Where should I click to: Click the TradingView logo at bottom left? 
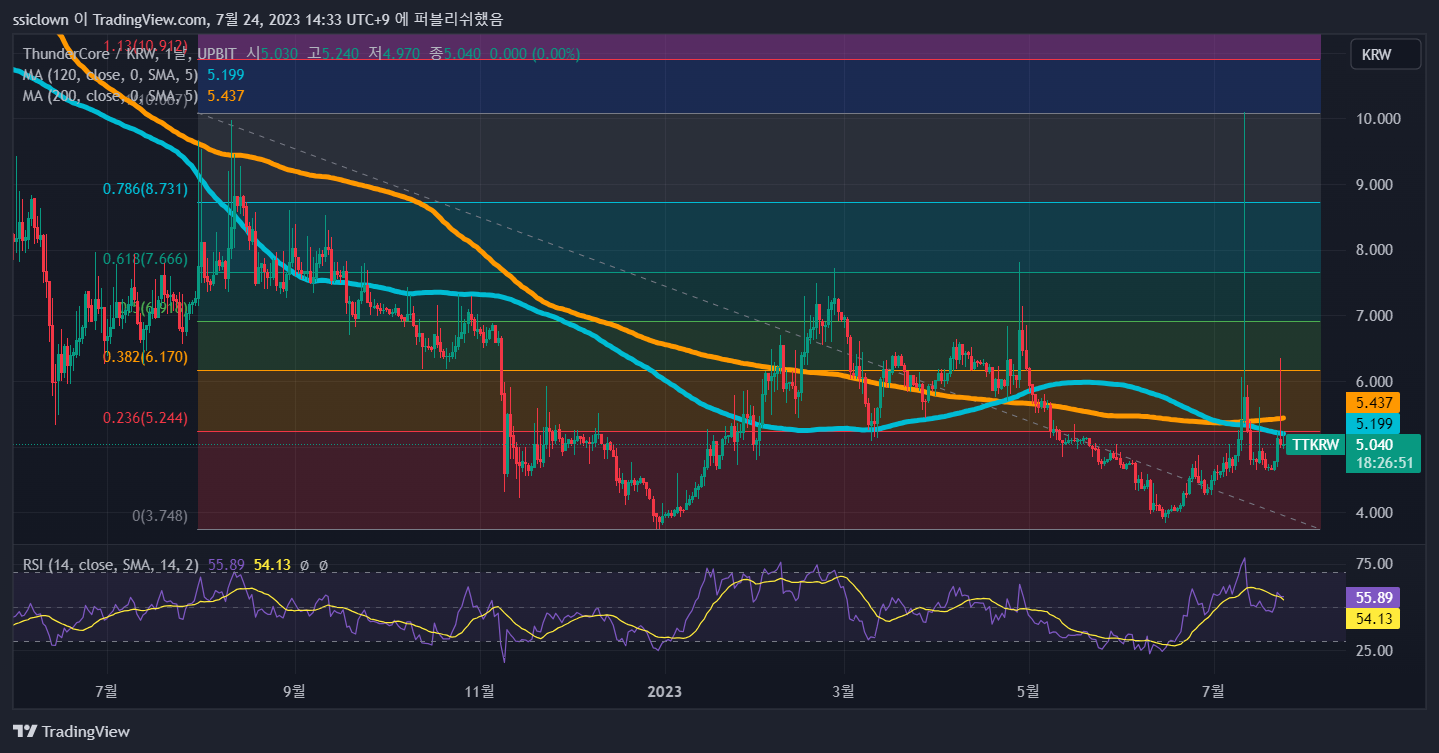click(71, 731)
